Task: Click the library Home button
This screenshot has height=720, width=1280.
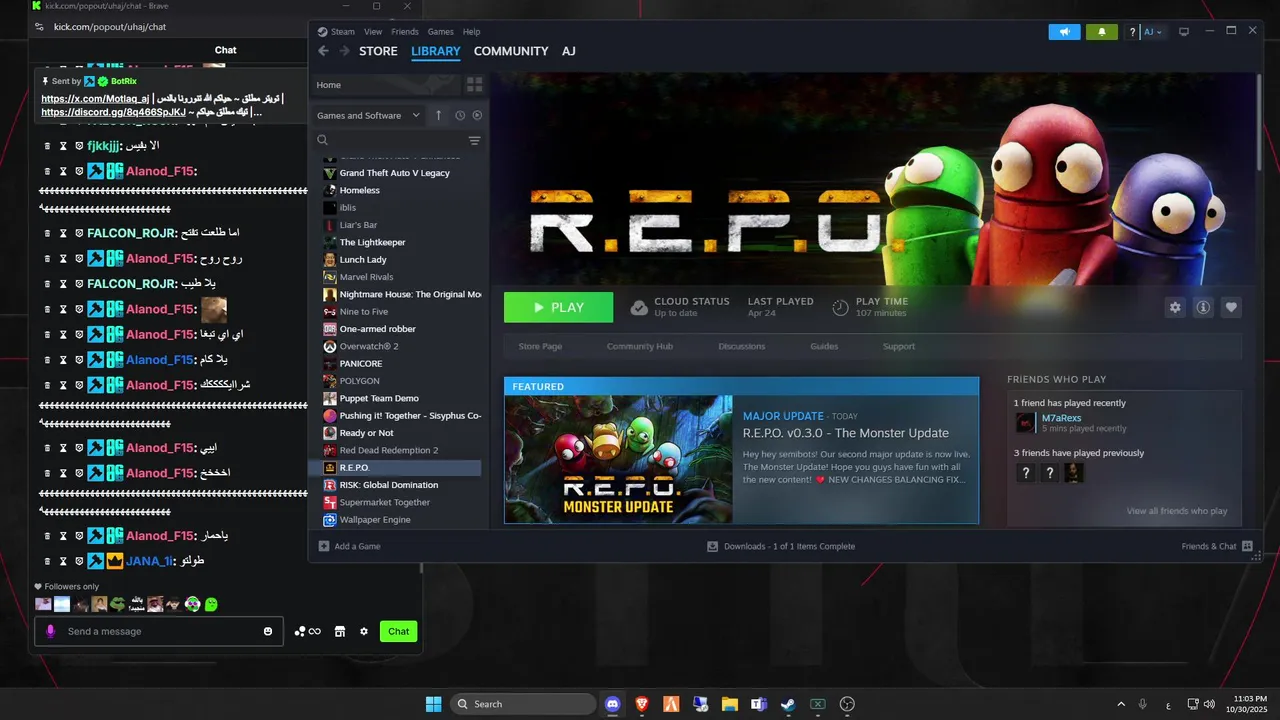Action: (x=384, y=85)
